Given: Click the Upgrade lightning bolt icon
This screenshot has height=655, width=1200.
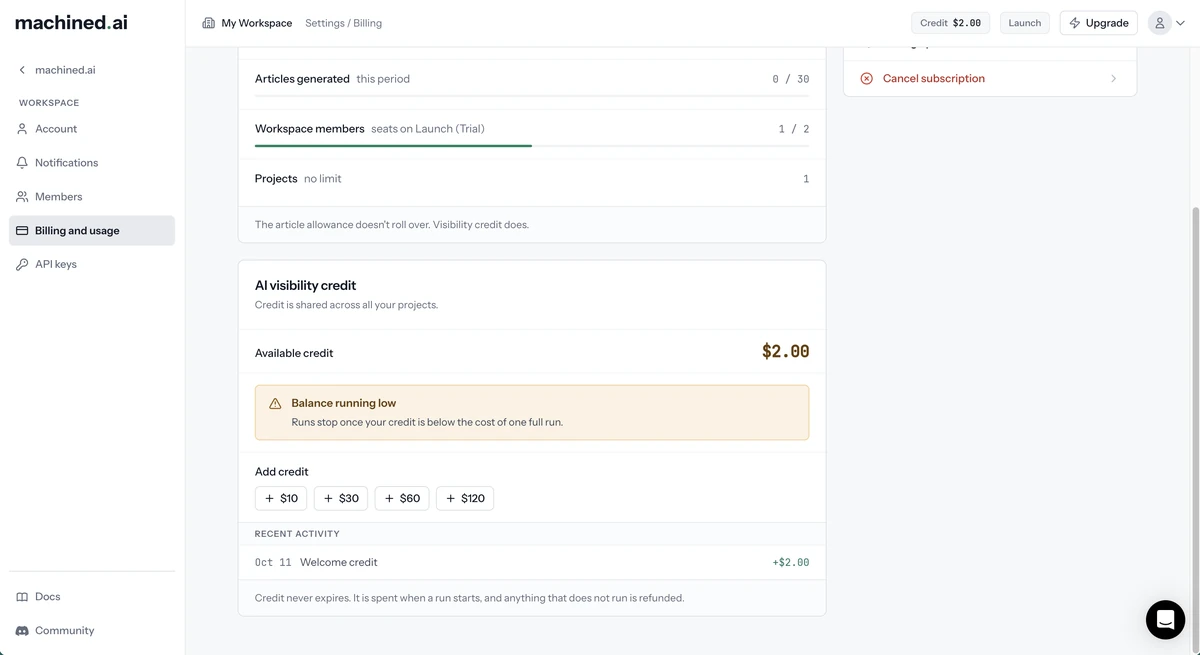Looking at the screenshot, I should (x=1075, y=23).
